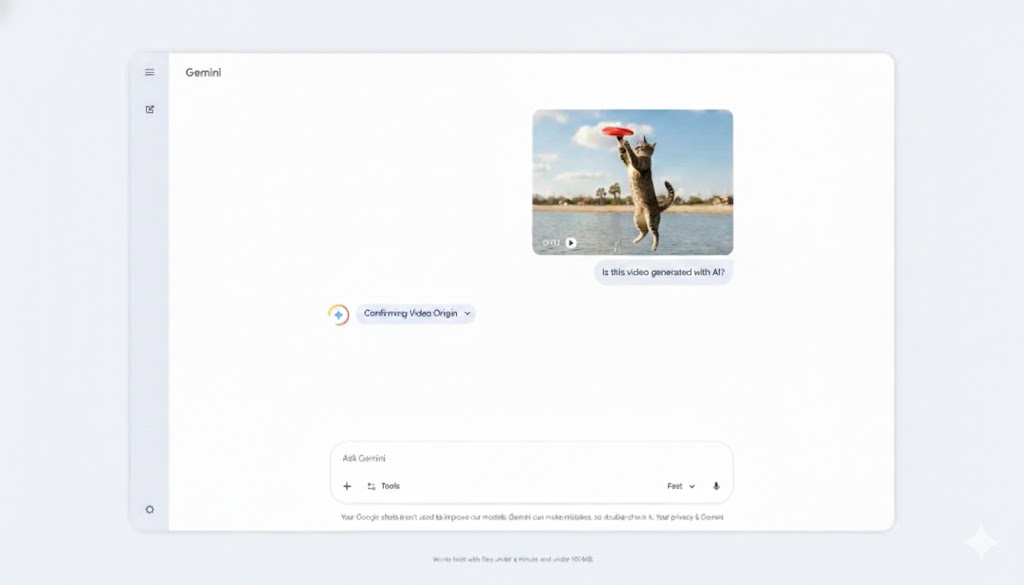The height and width of the screenshot is (585, 1024).
Task: Activate the microphone for voice input
Action: click(716, 486)
